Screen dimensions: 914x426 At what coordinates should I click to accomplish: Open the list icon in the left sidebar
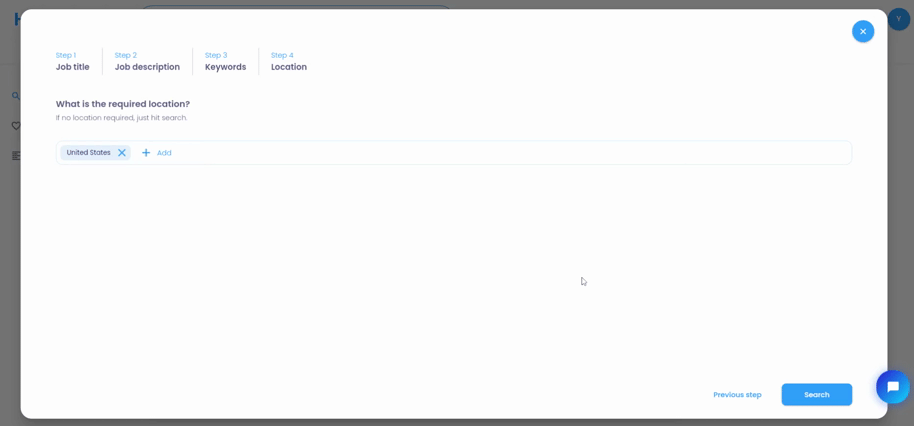(x=15, y=156)
